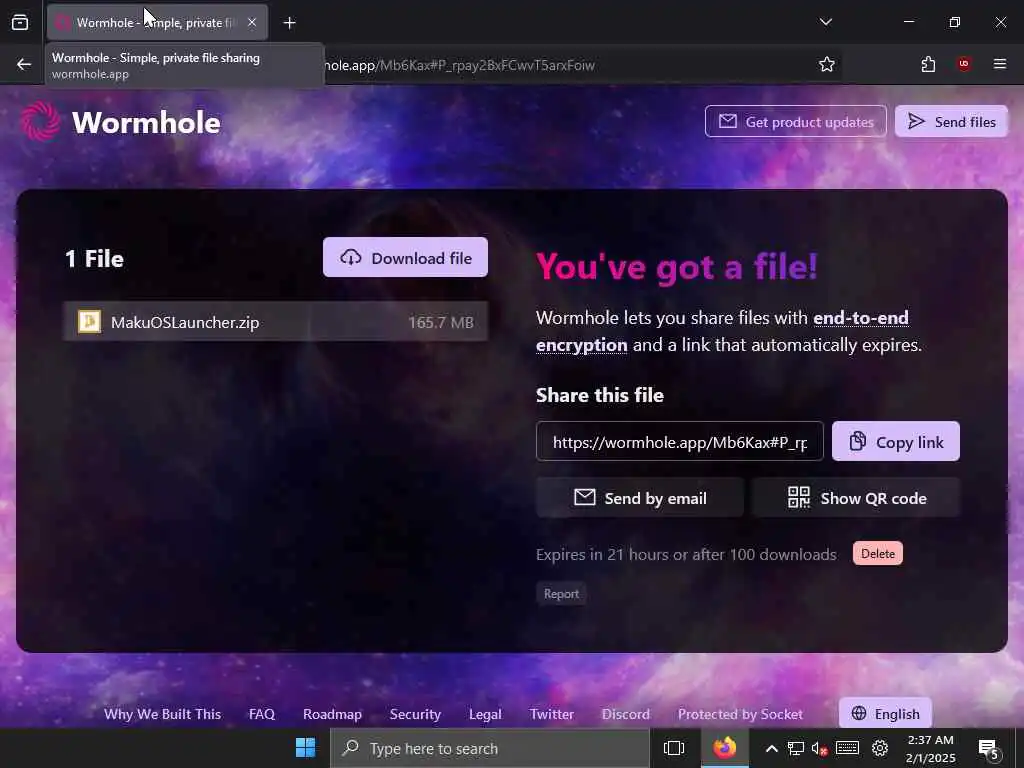Viewport: 1024px width, 768px height.
Task: Open Firefox View icon in tab bar
Action: 20,23
